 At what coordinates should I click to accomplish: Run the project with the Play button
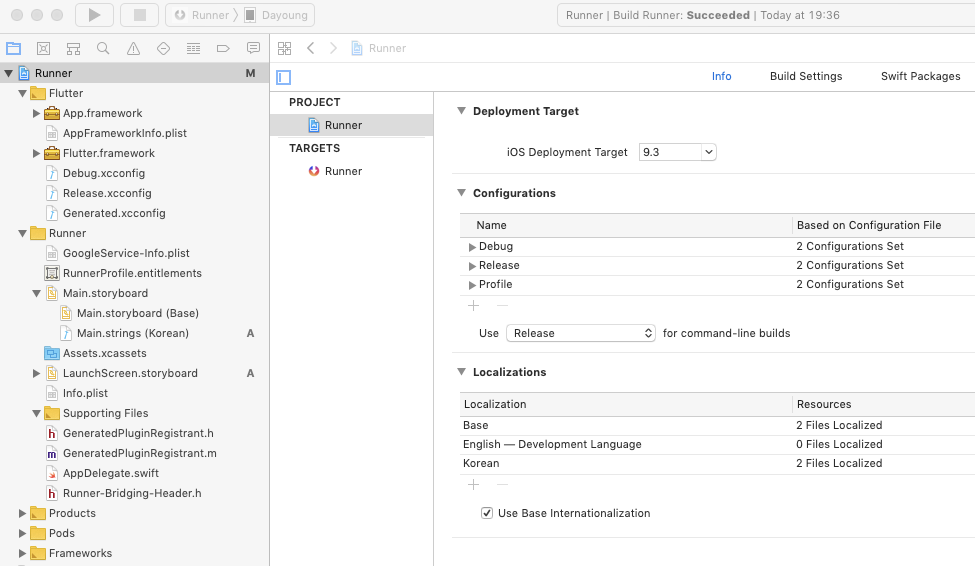(95, 15)
